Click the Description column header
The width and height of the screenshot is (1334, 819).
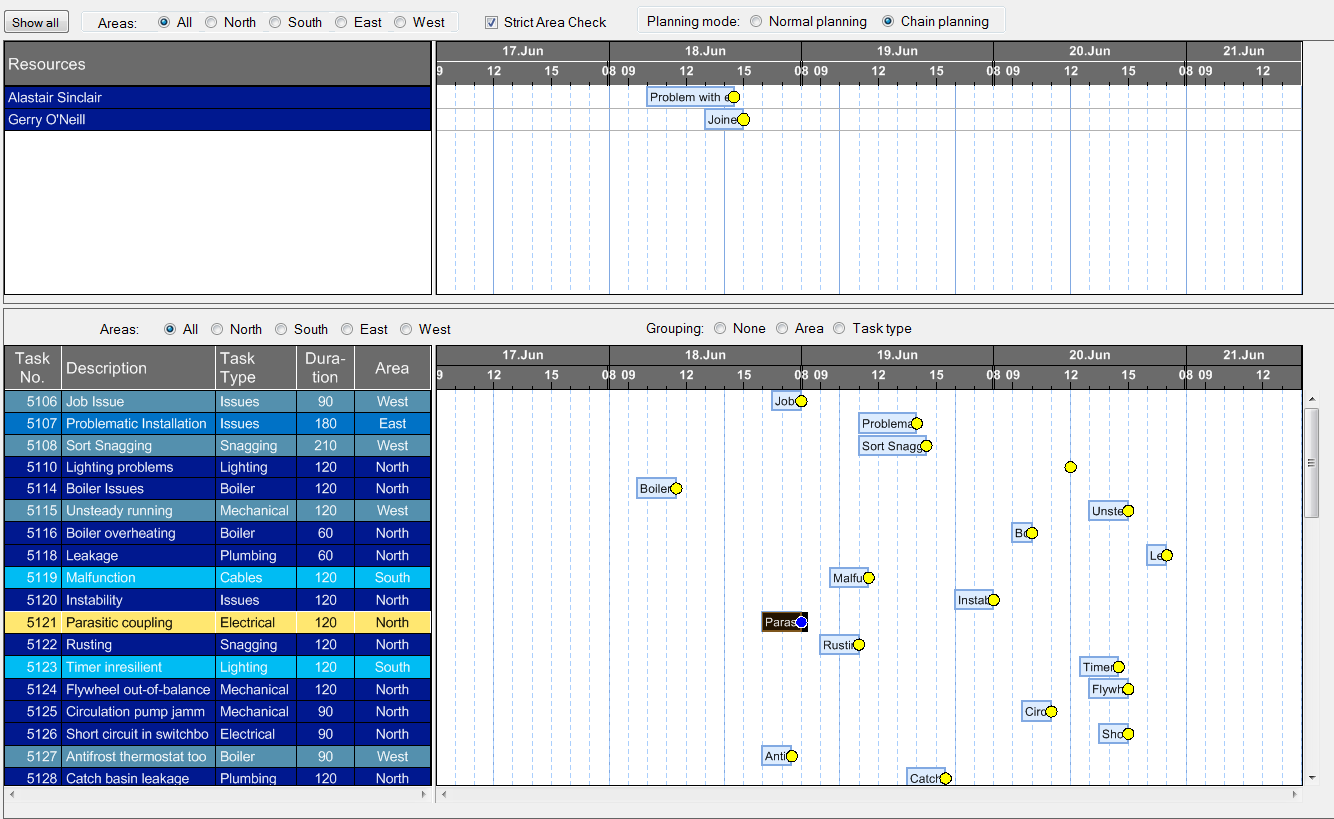click(x=138, y=367)
